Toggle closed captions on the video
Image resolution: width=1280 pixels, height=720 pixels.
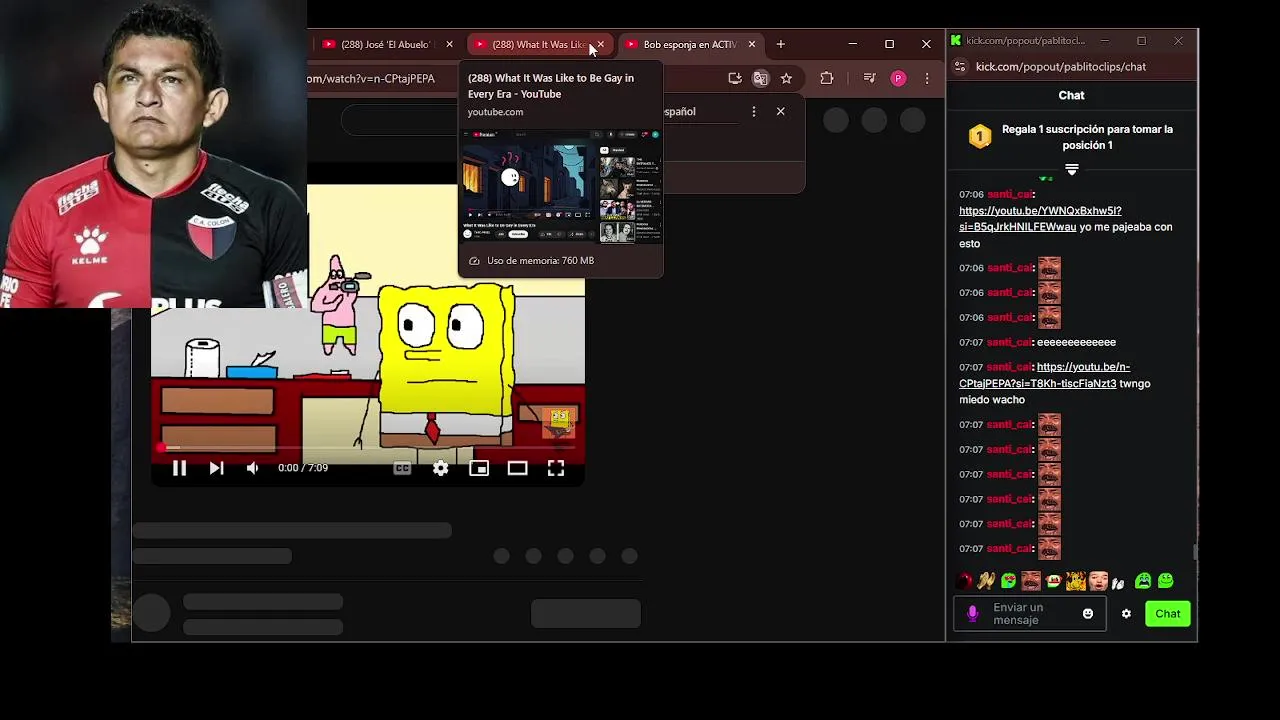[x=402, y=468]
